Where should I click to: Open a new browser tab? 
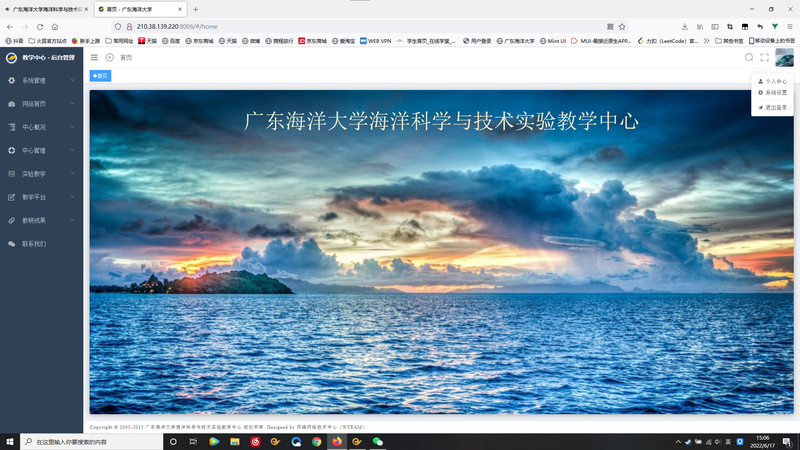(x=195, y=9)
